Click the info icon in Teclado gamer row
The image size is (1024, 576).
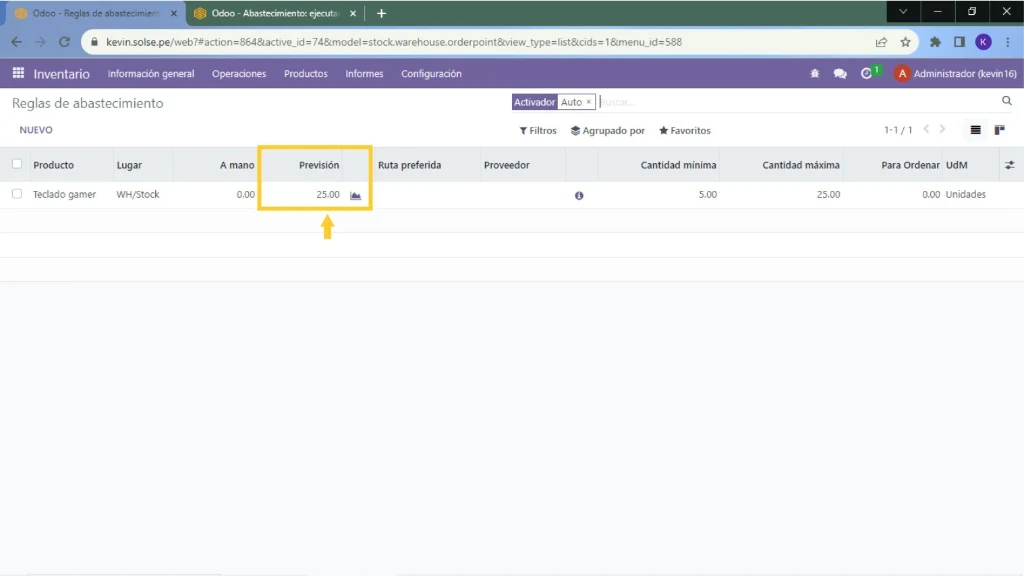pyautogui.click(x=579, y=195)
